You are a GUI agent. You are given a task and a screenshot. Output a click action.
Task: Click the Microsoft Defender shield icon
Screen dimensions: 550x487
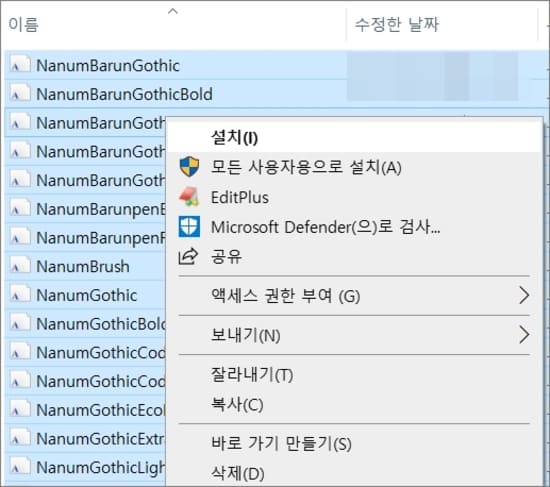pos(189,227)
